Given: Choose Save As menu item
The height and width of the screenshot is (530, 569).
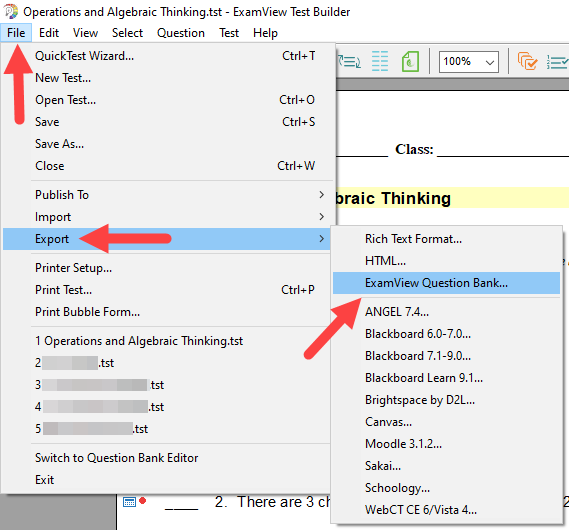Looking at the screenshot, I should click(x=168, y=144).
